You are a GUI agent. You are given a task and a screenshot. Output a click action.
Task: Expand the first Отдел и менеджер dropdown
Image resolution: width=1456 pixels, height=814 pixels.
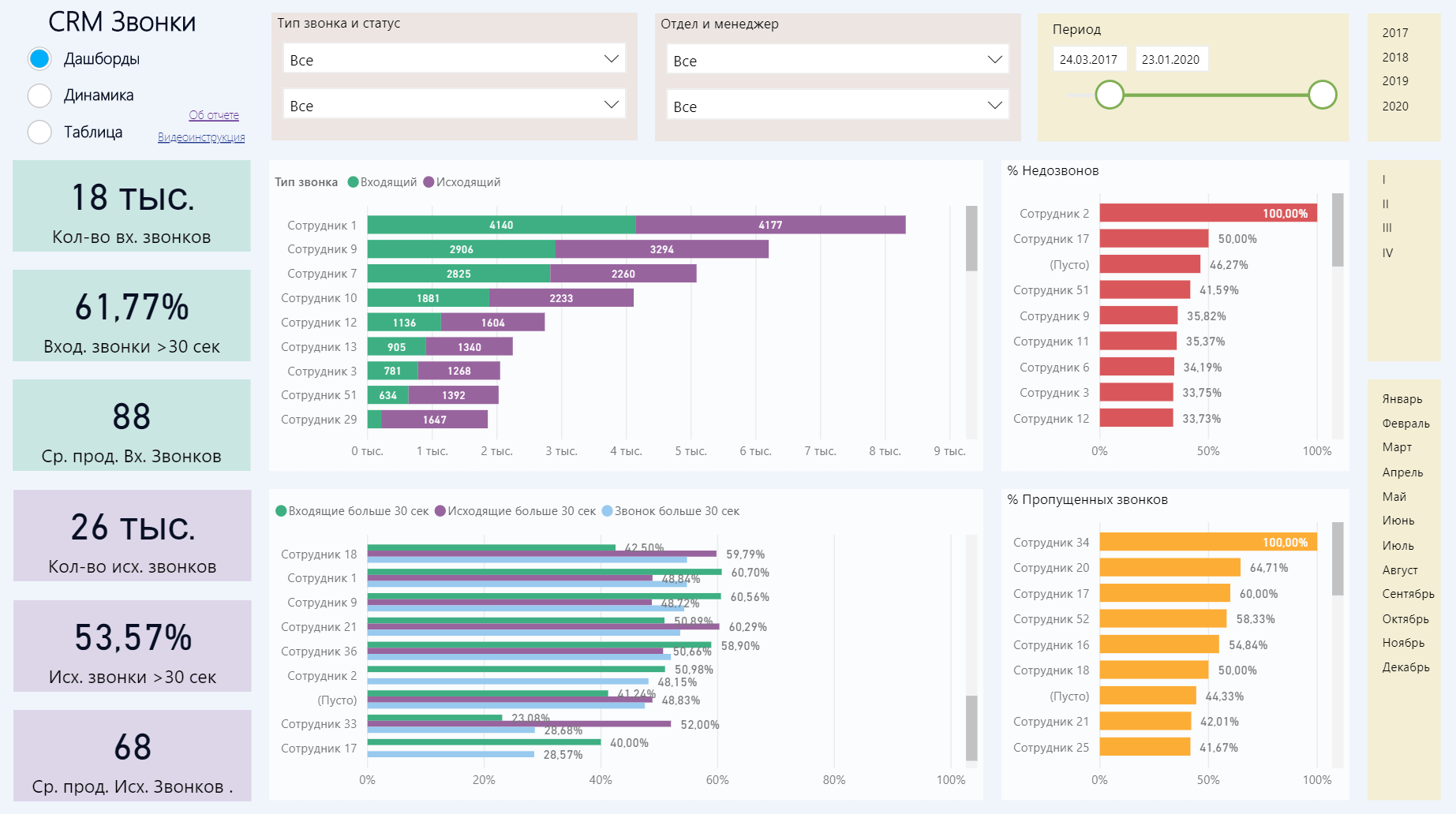pos(837,61)
